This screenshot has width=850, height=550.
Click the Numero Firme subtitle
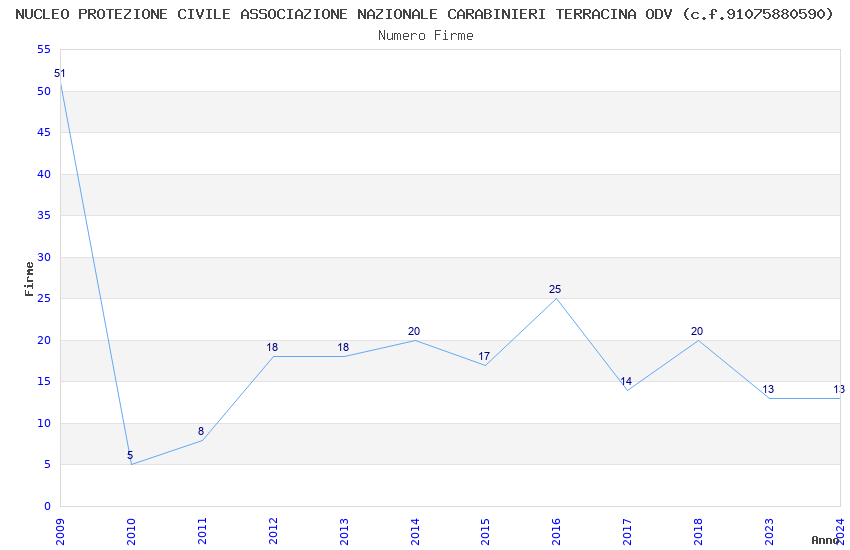tap(426, 36)
